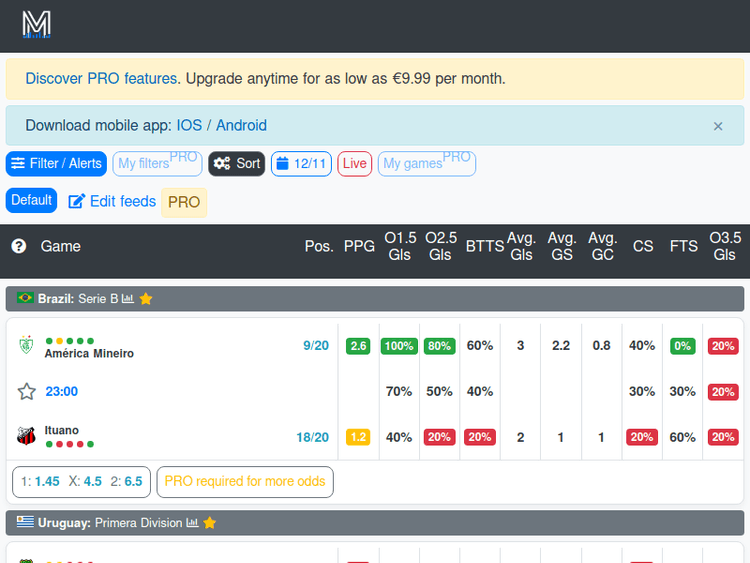This screenshot has height=563, width=750.
Task: Open the Android app download link
Action: [x=241, y=125]
